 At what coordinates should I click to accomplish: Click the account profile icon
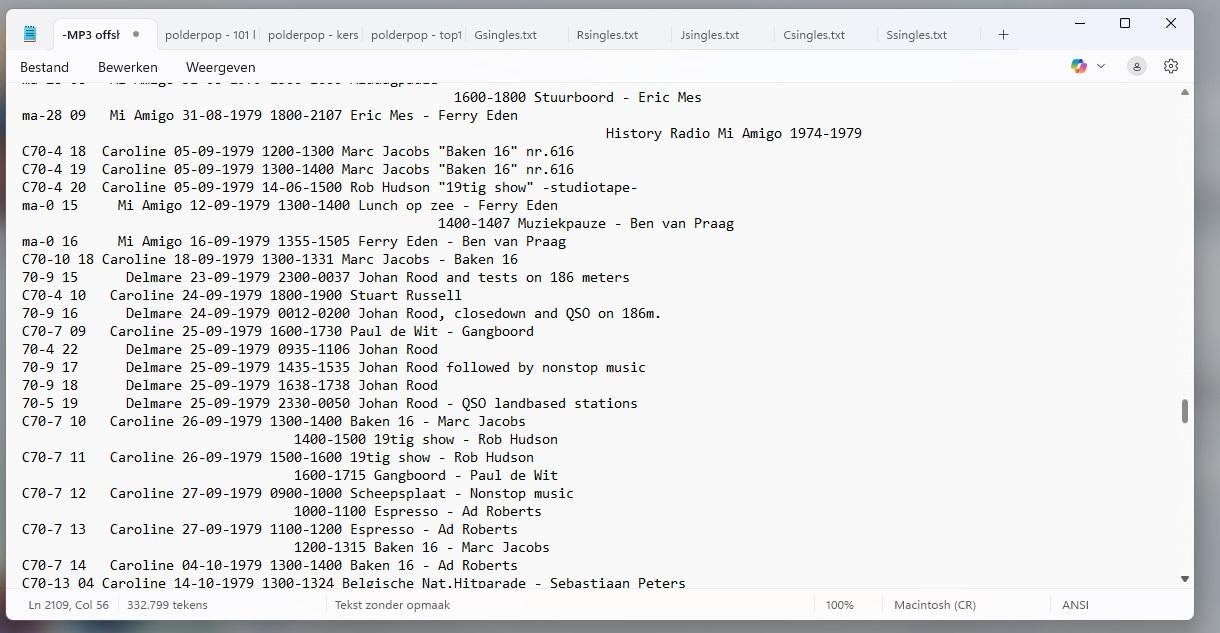click(x=1137, y=66)
